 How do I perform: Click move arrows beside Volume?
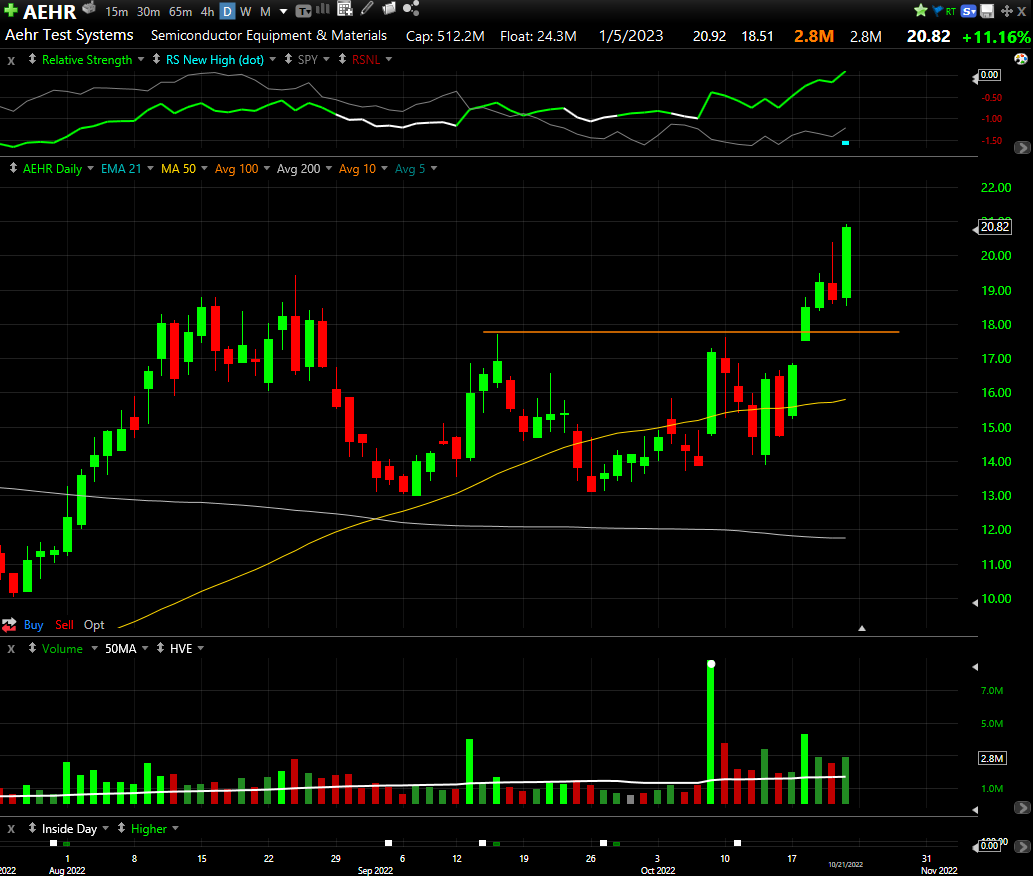pyautogui.click(x=32, y=648)
